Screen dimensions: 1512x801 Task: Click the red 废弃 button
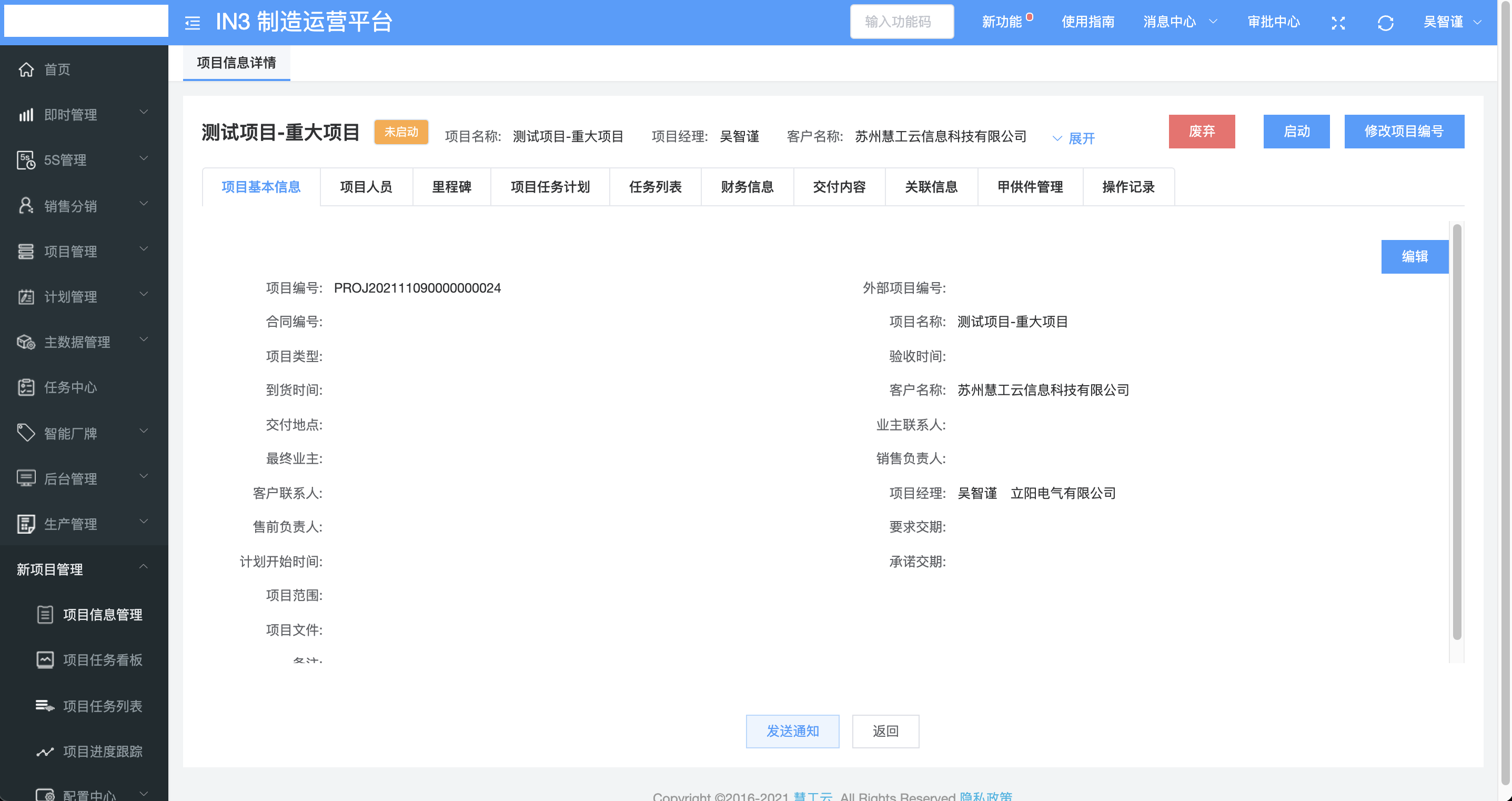pyautogui.click(x=1202, y=132)
